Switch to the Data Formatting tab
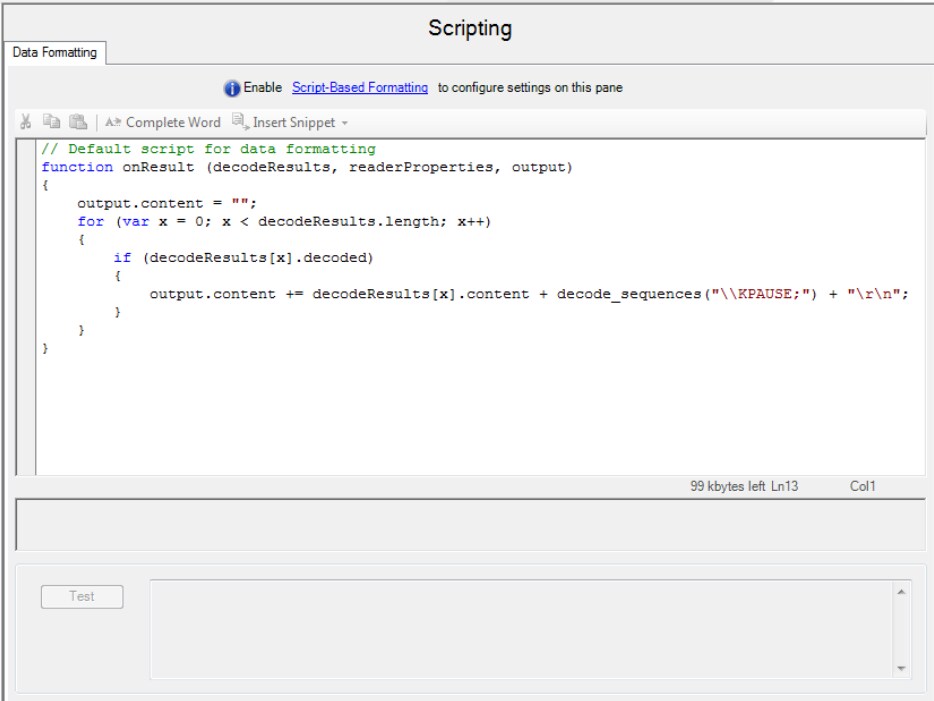 coord(54,53)
